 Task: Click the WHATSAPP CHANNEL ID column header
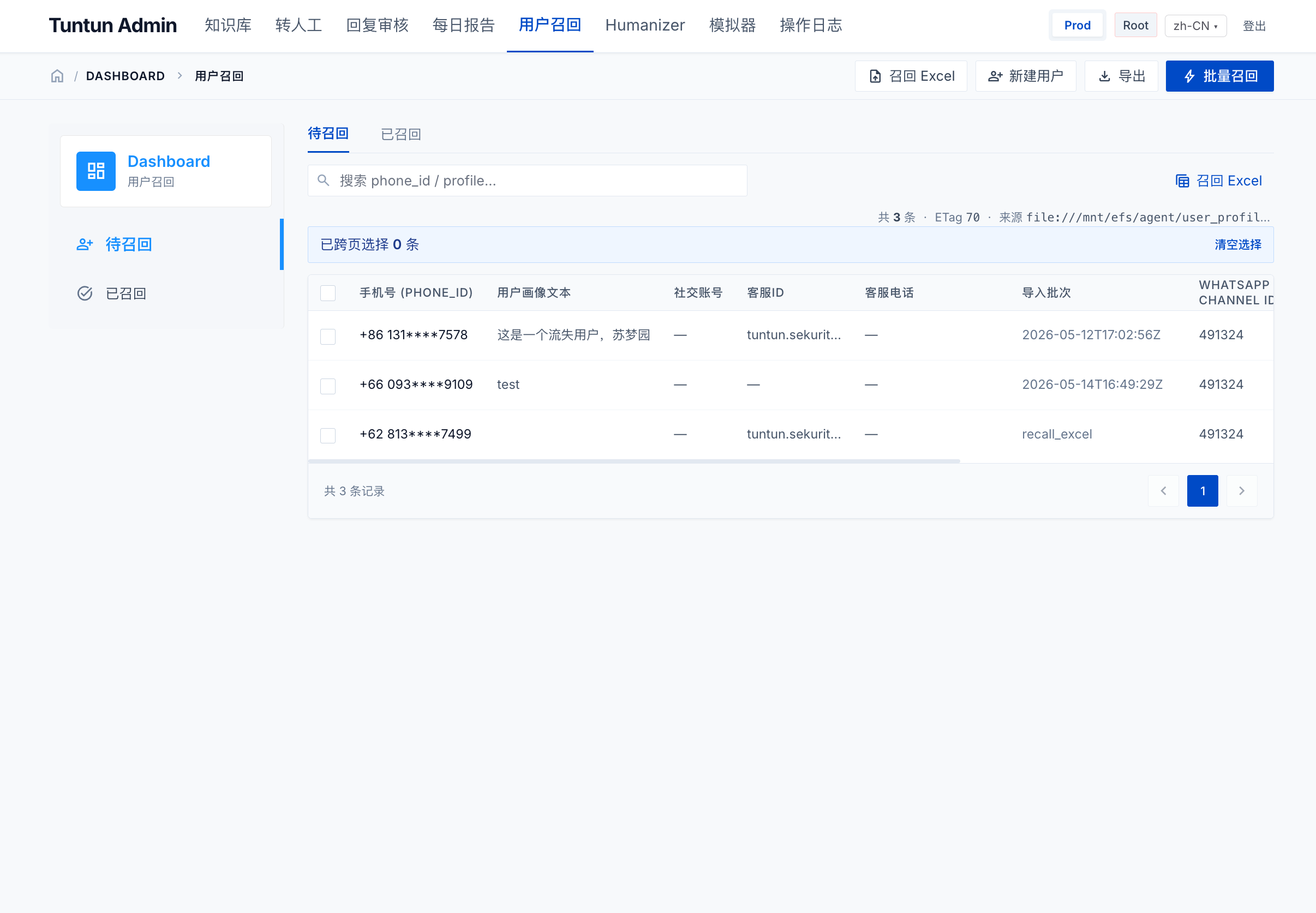(x=1236, y=293)
